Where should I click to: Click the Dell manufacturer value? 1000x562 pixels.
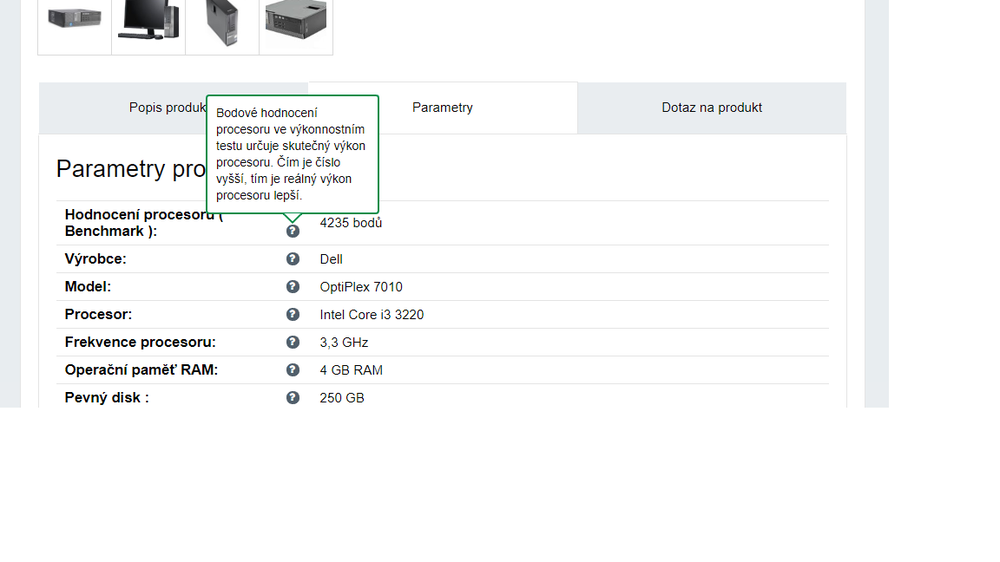(331, 259)
